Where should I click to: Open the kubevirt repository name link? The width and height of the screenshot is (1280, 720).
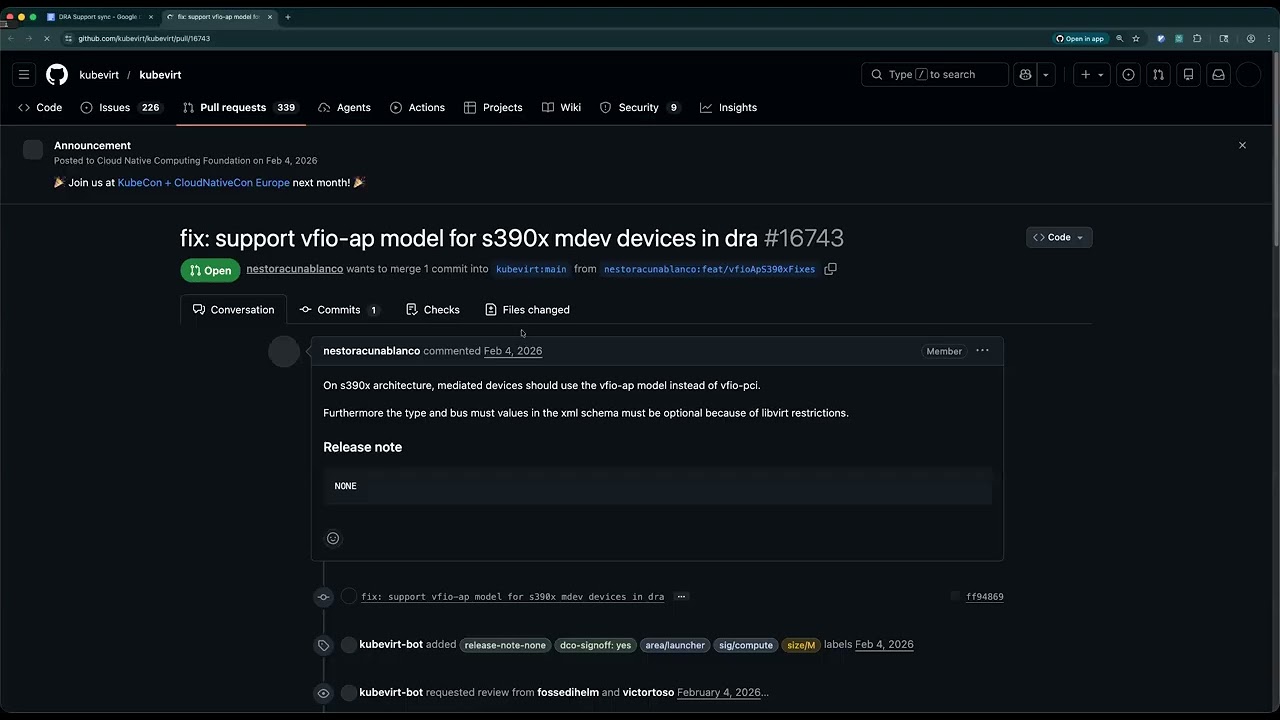coord(160,75)
